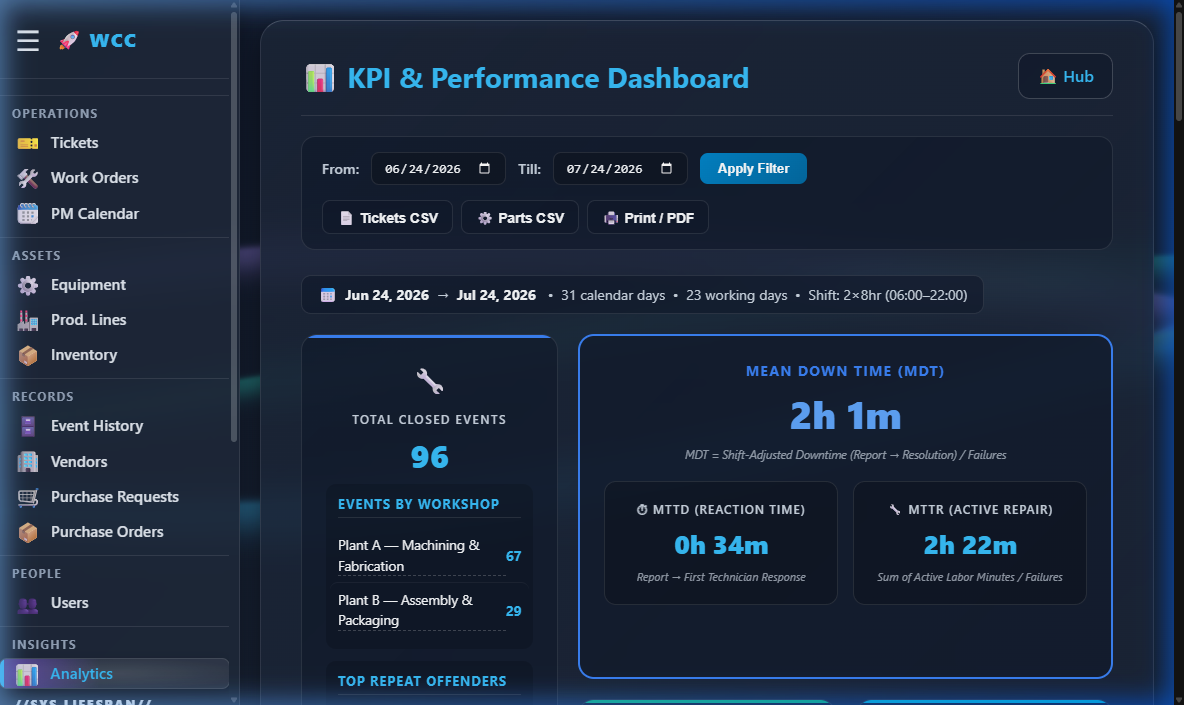The height and width of the screenshot is (705, 1184).
Task: Click the Event History cabinet icon
Action: click(x=28, y=426)
